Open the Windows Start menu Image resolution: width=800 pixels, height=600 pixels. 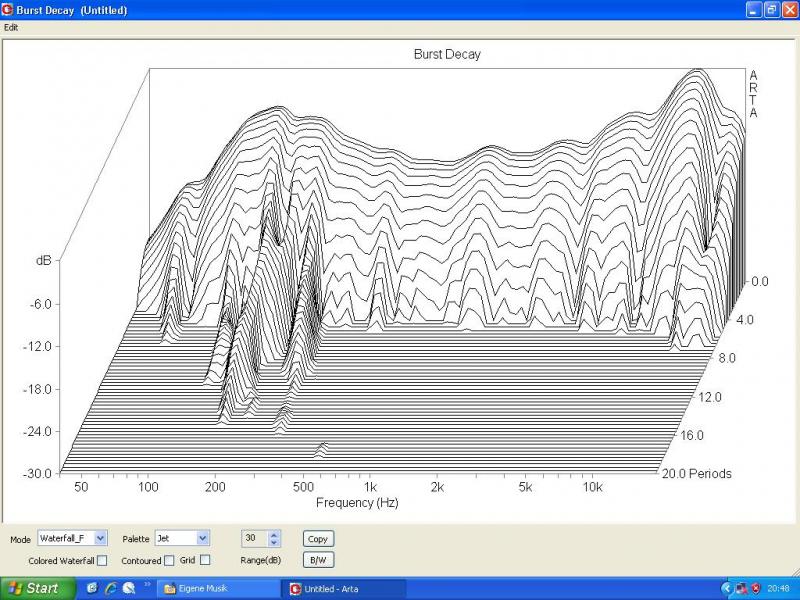click(34, 588)
